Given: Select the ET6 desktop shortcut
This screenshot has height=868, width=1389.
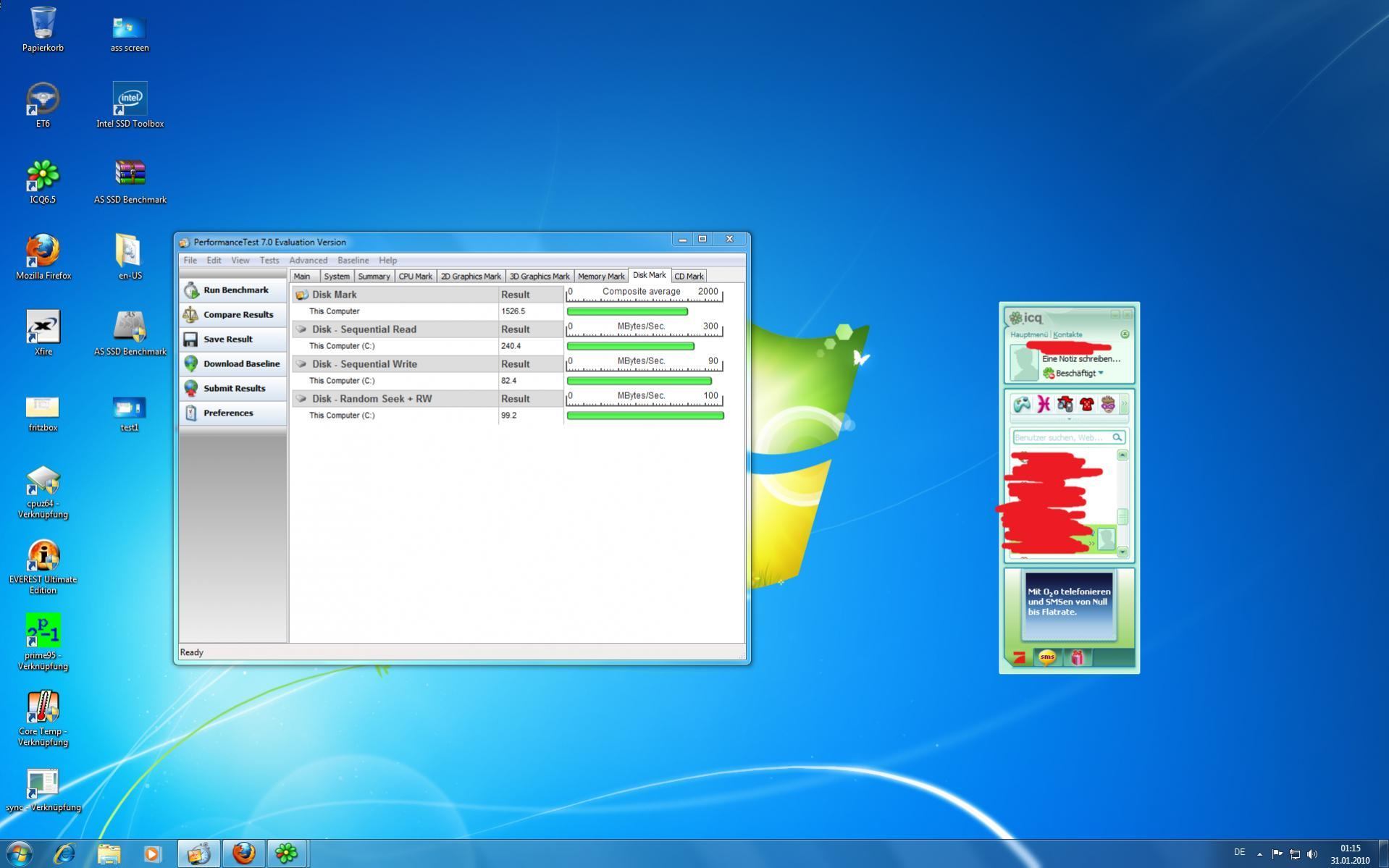Looking at the screenshot, I should pyautogui.click(x=43, y=106).
